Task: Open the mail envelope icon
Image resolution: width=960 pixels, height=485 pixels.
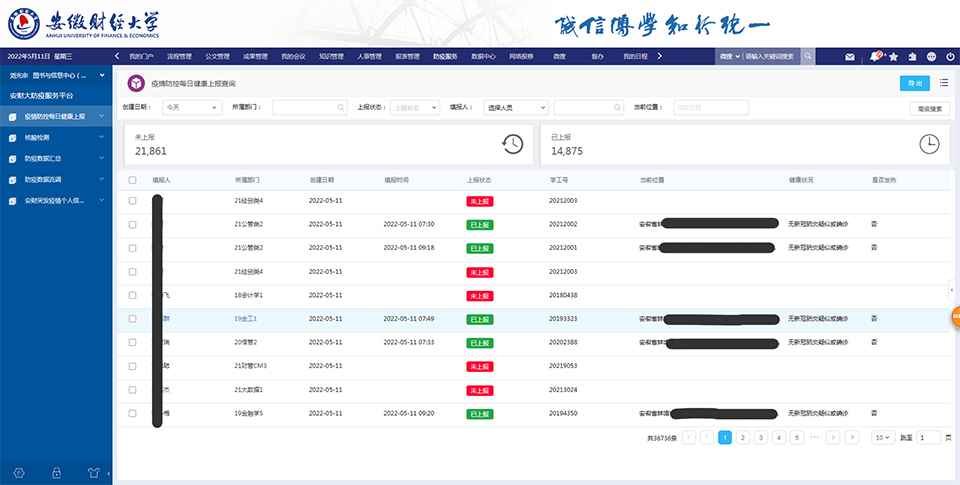Action: point(850,57)
